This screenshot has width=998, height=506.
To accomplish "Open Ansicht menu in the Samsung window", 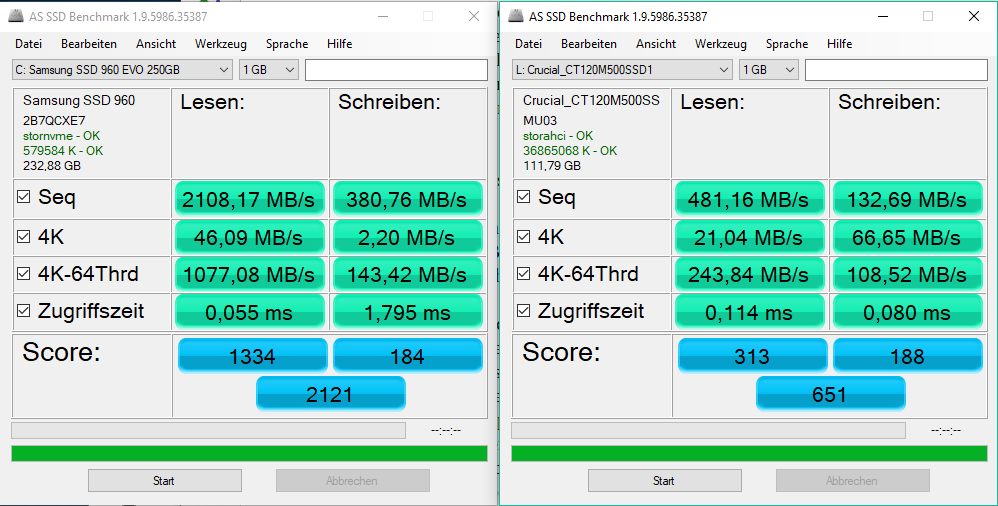I will [156, 44].
